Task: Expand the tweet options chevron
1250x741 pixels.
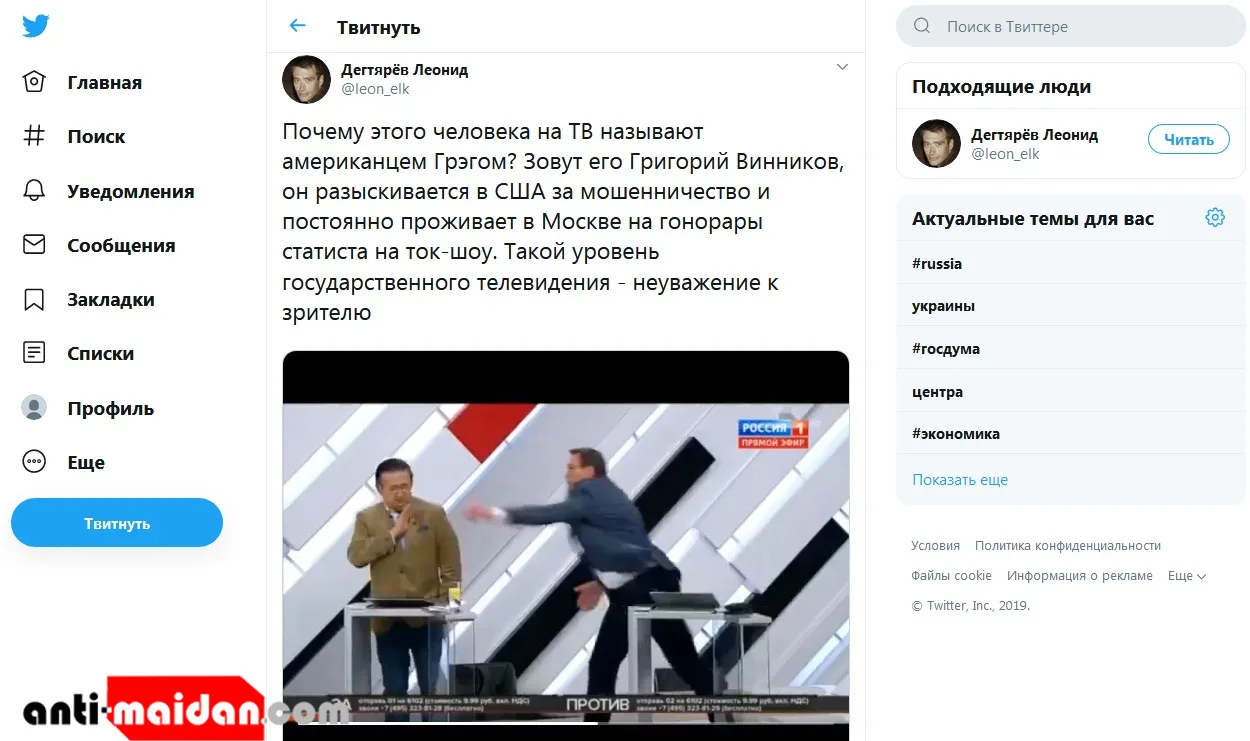Action: pos(842,67)
